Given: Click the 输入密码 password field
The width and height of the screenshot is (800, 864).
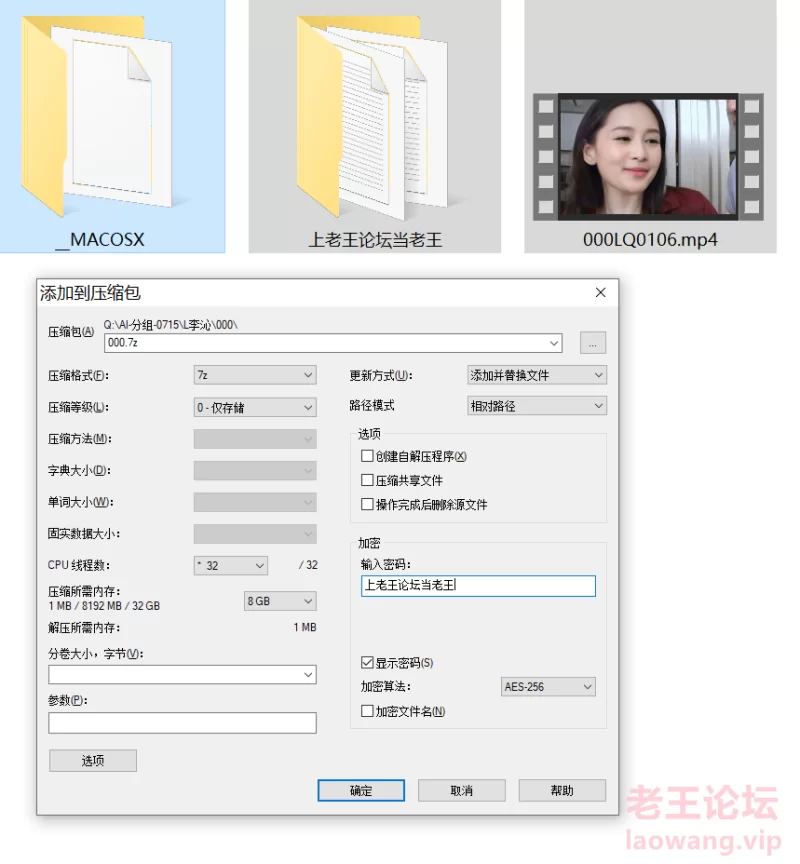Looking at the screenshot, I should (x=478, y=586).
